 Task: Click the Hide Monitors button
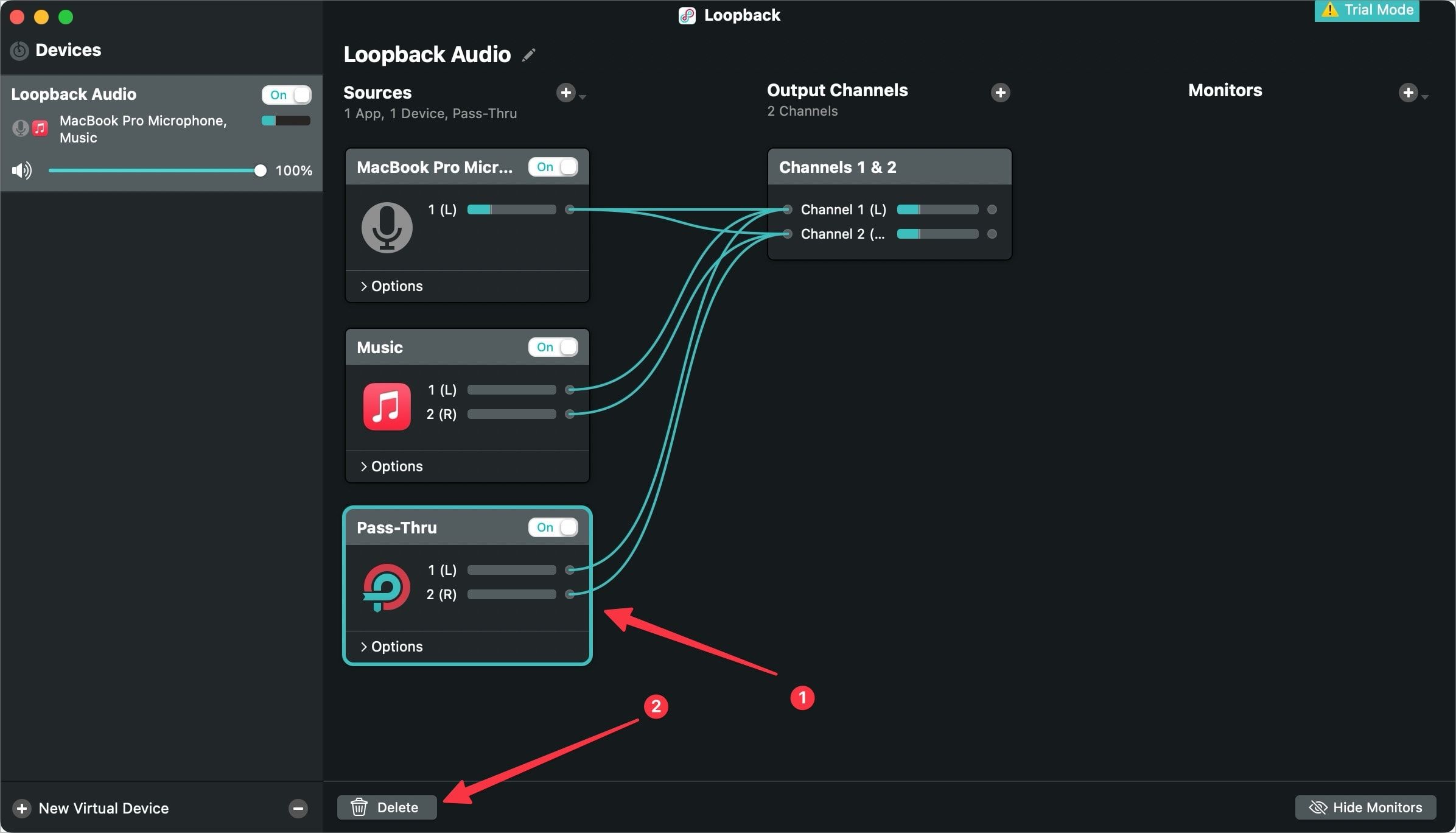point(1365,807)
